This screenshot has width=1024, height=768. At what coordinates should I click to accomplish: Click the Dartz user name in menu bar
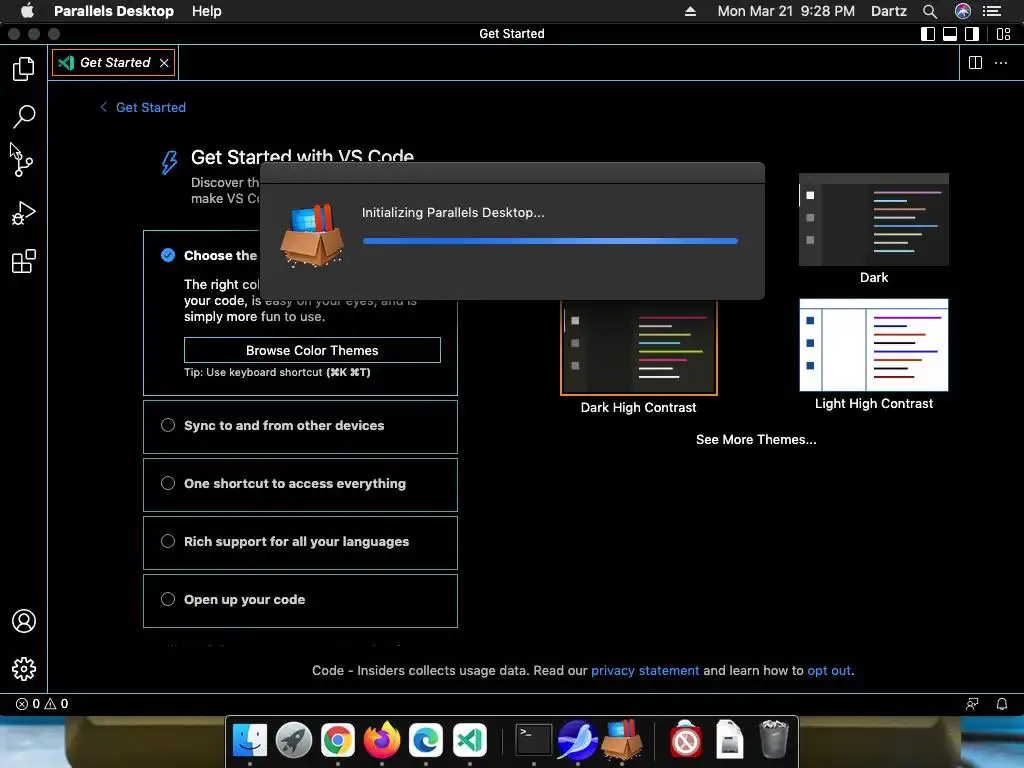tap(888, 11)
